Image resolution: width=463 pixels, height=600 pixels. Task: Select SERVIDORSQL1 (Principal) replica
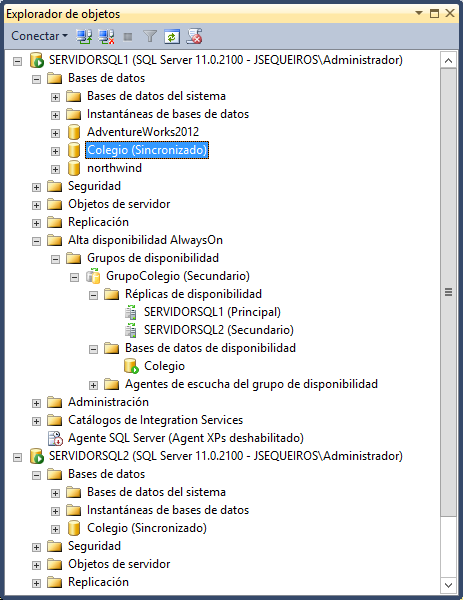pos(212,312)
